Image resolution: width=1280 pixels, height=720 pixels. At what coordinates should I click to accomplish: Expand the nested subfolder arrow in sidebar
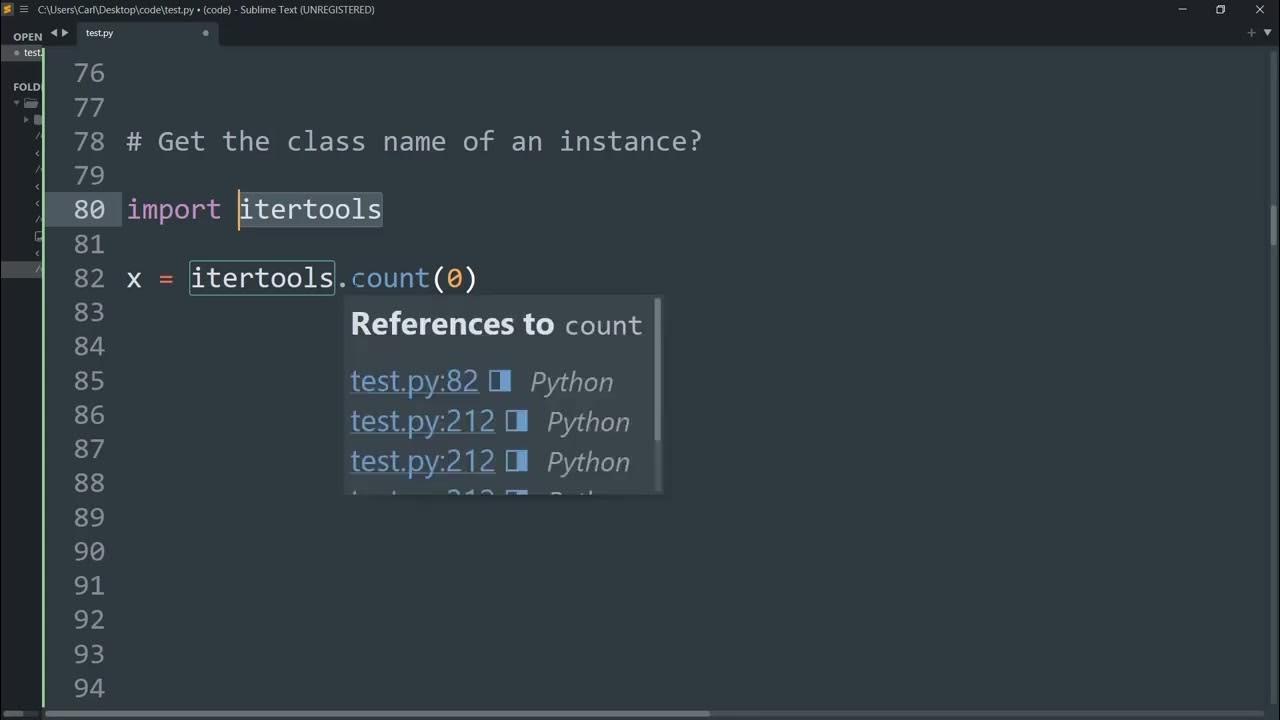pyautogui.click(x=27, y=120)
